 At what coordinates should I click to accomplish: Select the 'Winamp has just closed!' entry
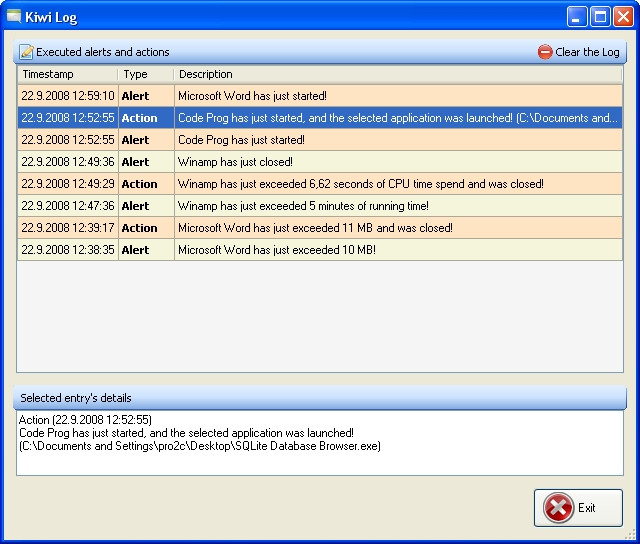click(x=320, y=162)
